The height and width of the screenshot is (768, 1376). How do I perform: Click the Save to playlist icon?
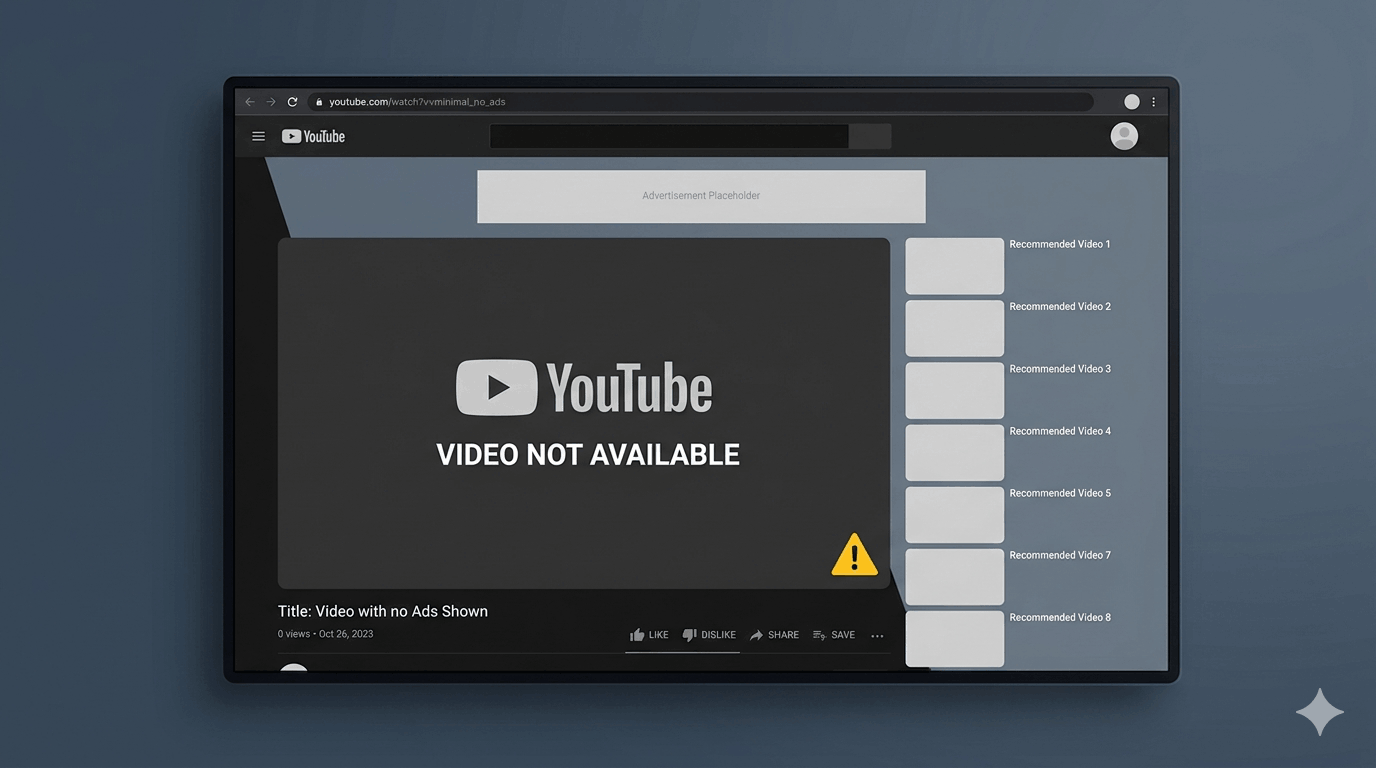tap(816, 634)
